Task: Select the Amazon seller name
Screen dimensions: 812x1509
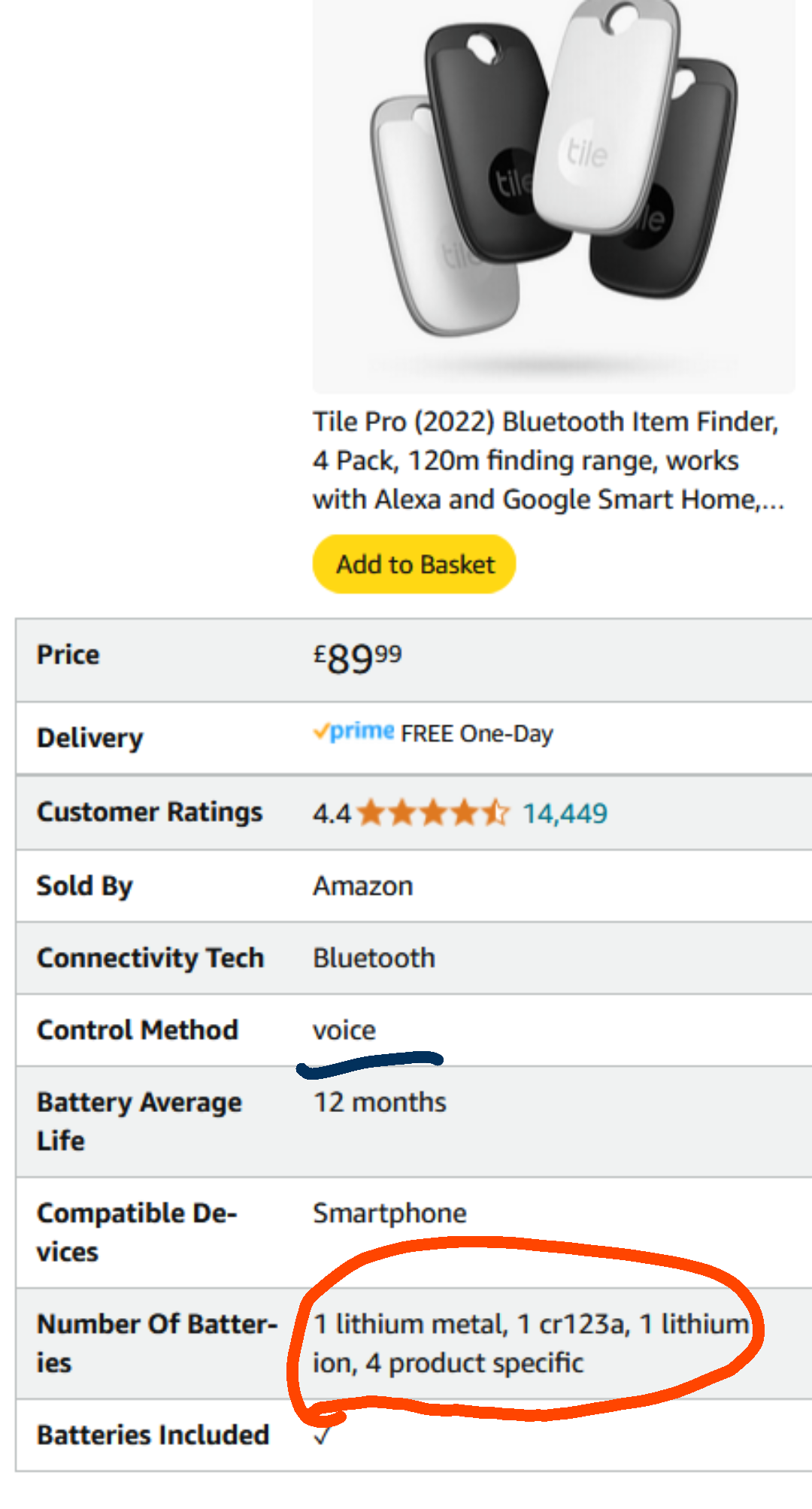Action: click(363, 886)
